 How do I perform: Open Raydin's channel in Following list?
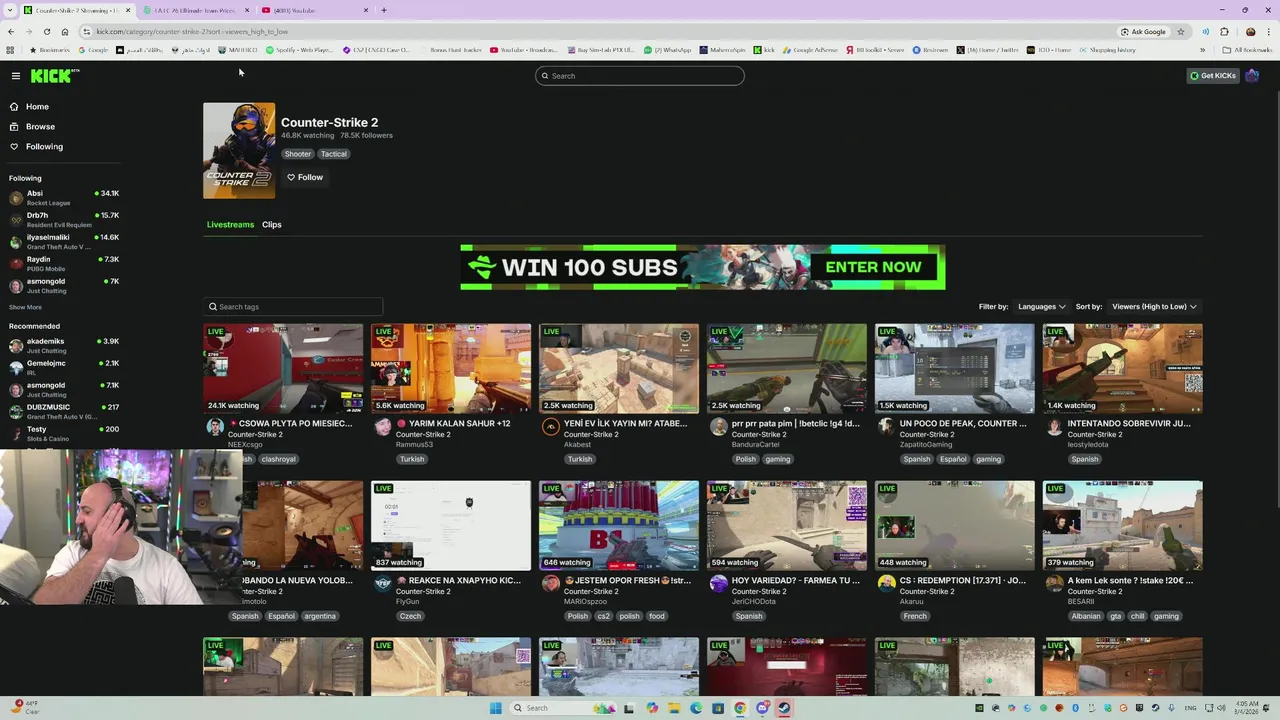point(63,263)
